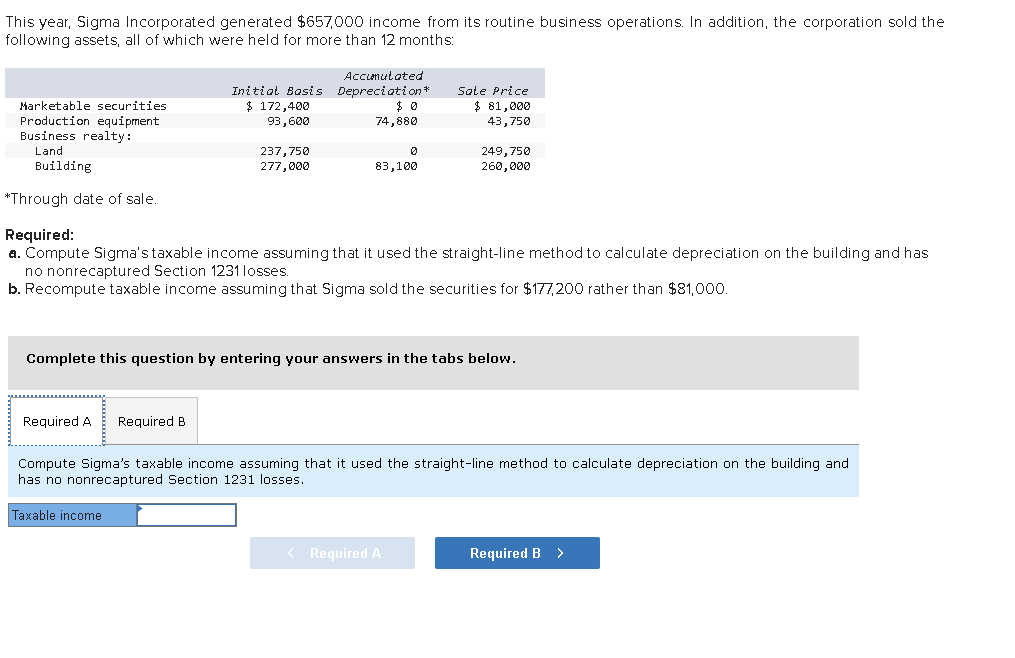Select the Production equipment row
1015x658 pixels.
pos(82,120)
